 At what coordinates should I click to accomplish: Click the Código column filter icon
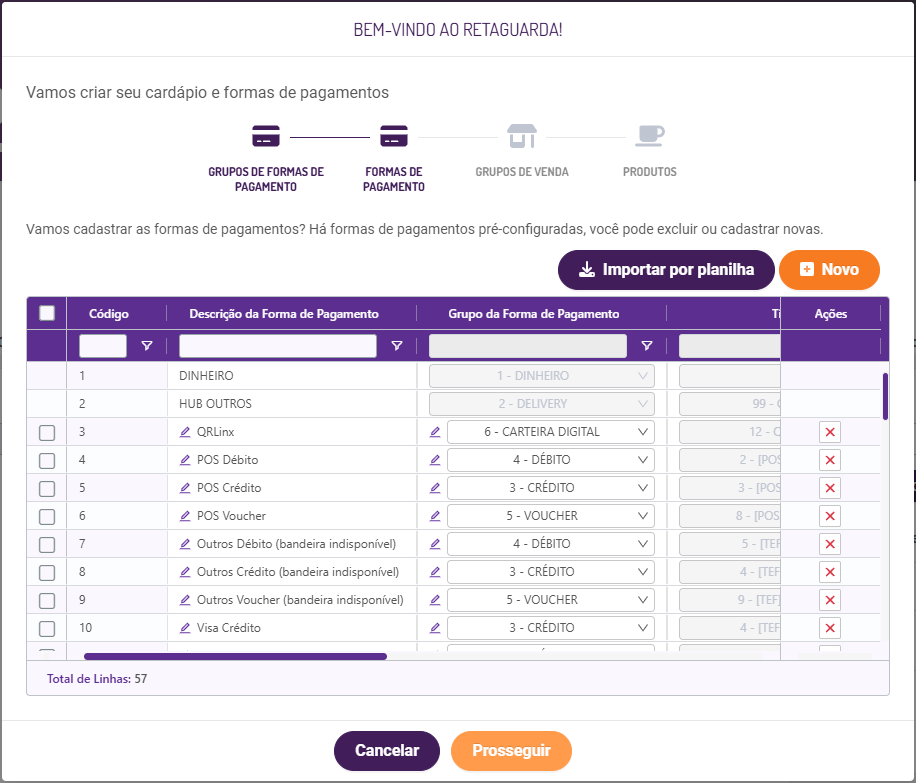pyautogui.click(x=147, y=346)
